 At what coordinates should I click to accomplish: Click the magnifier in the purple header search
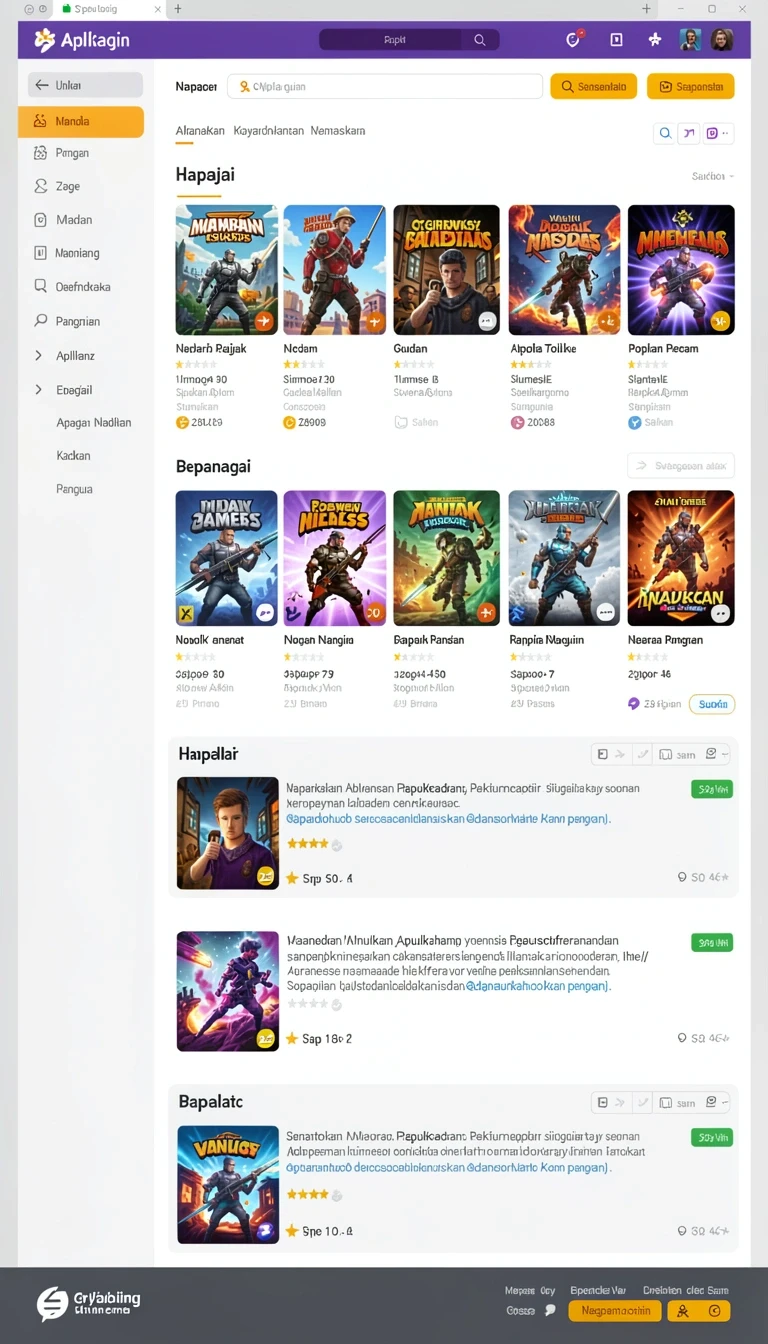click(x=480, y=40)
